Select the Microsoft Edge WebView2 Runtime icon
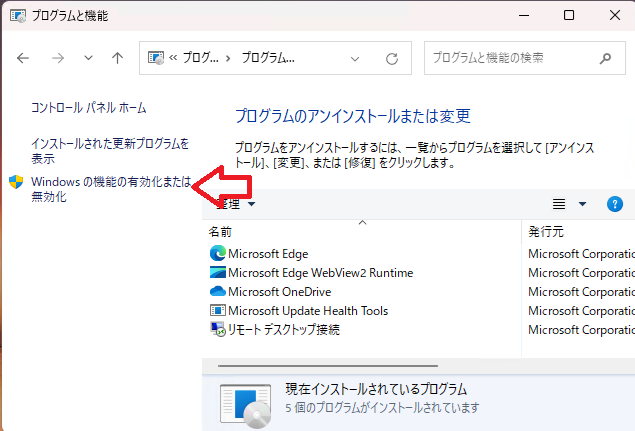635x431 pixels. 217,273
